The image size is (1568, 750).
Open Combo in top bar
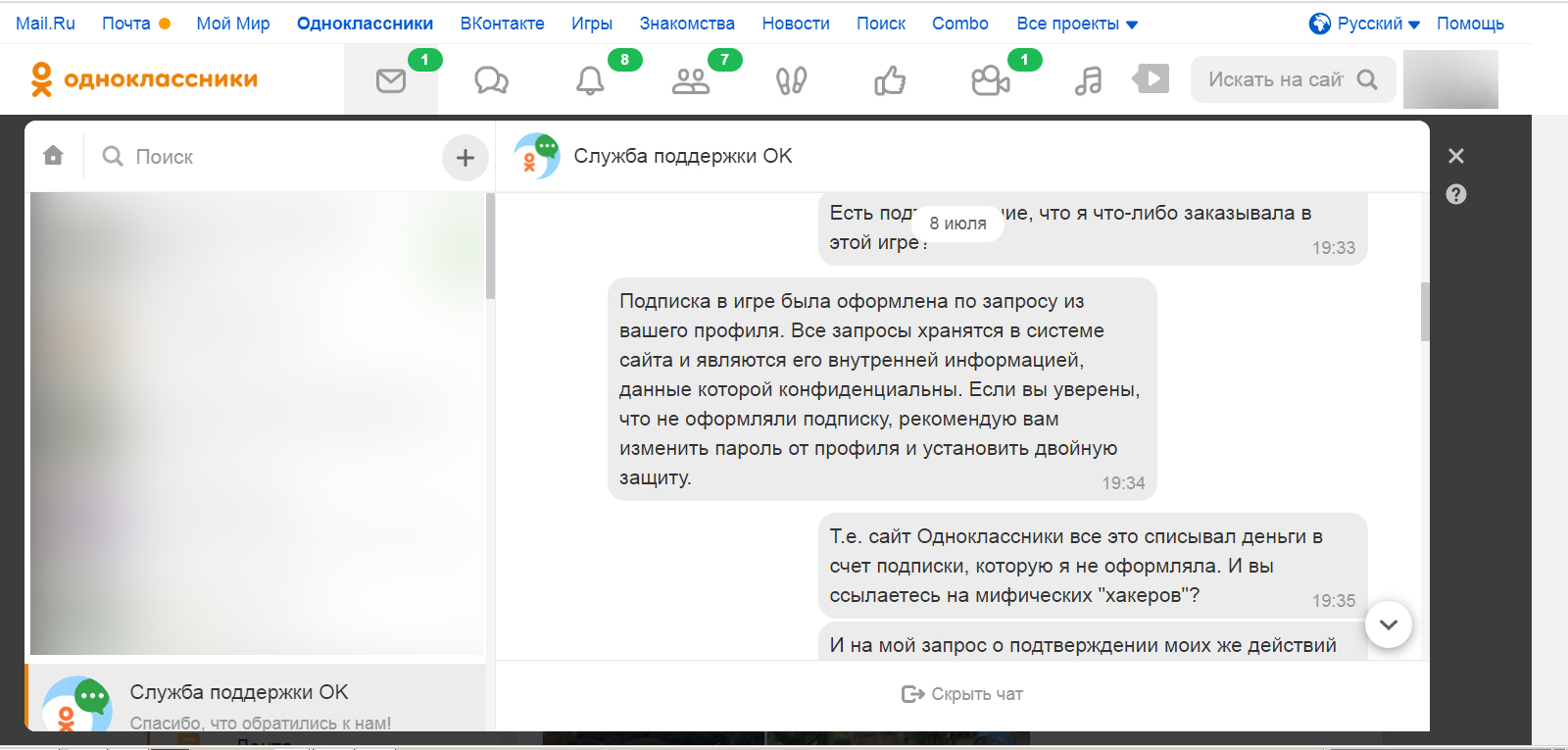click(960, 24)
